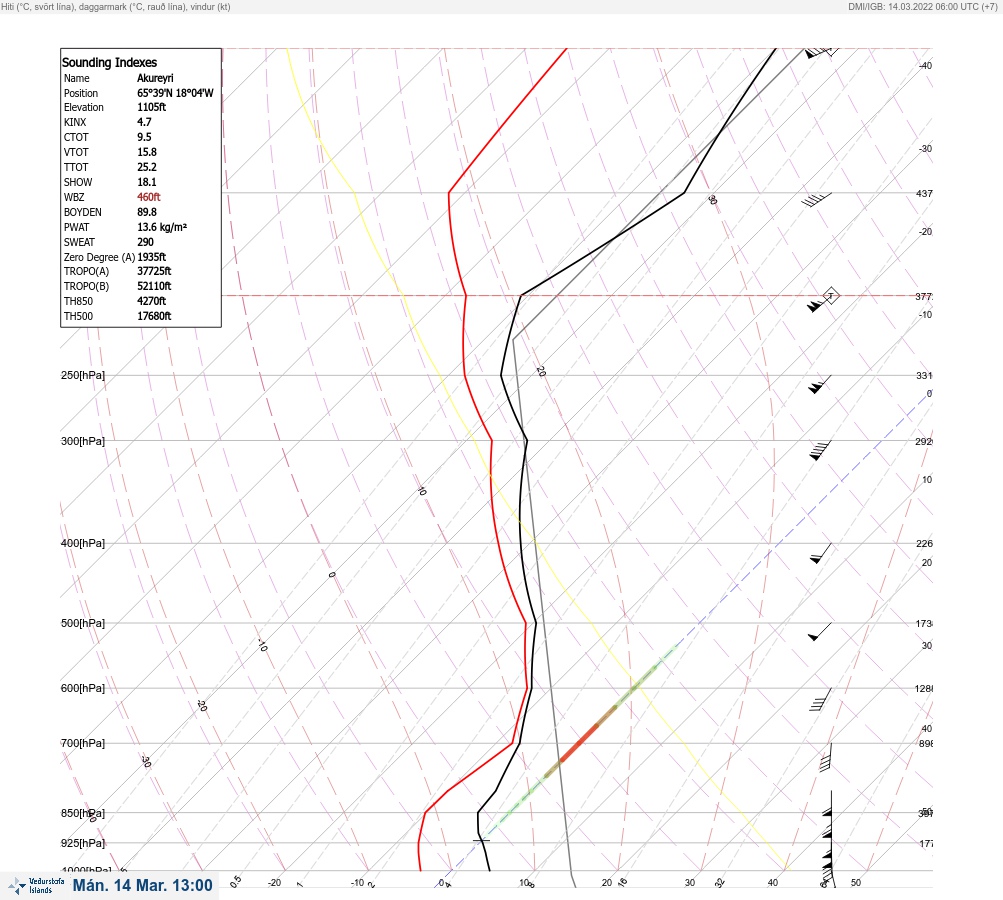The width and height of the screenshot is (1003, 900).
Task: Click the 300[hPa] pressure level label
Action: coord(83,441)
